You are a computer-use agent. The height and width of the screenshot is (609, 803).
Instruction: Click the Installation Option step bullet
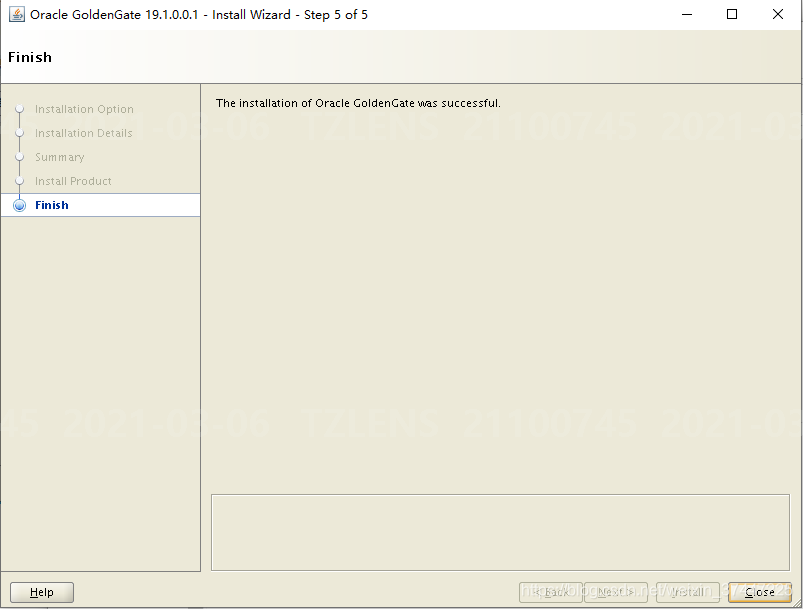[x=19, y=109]
